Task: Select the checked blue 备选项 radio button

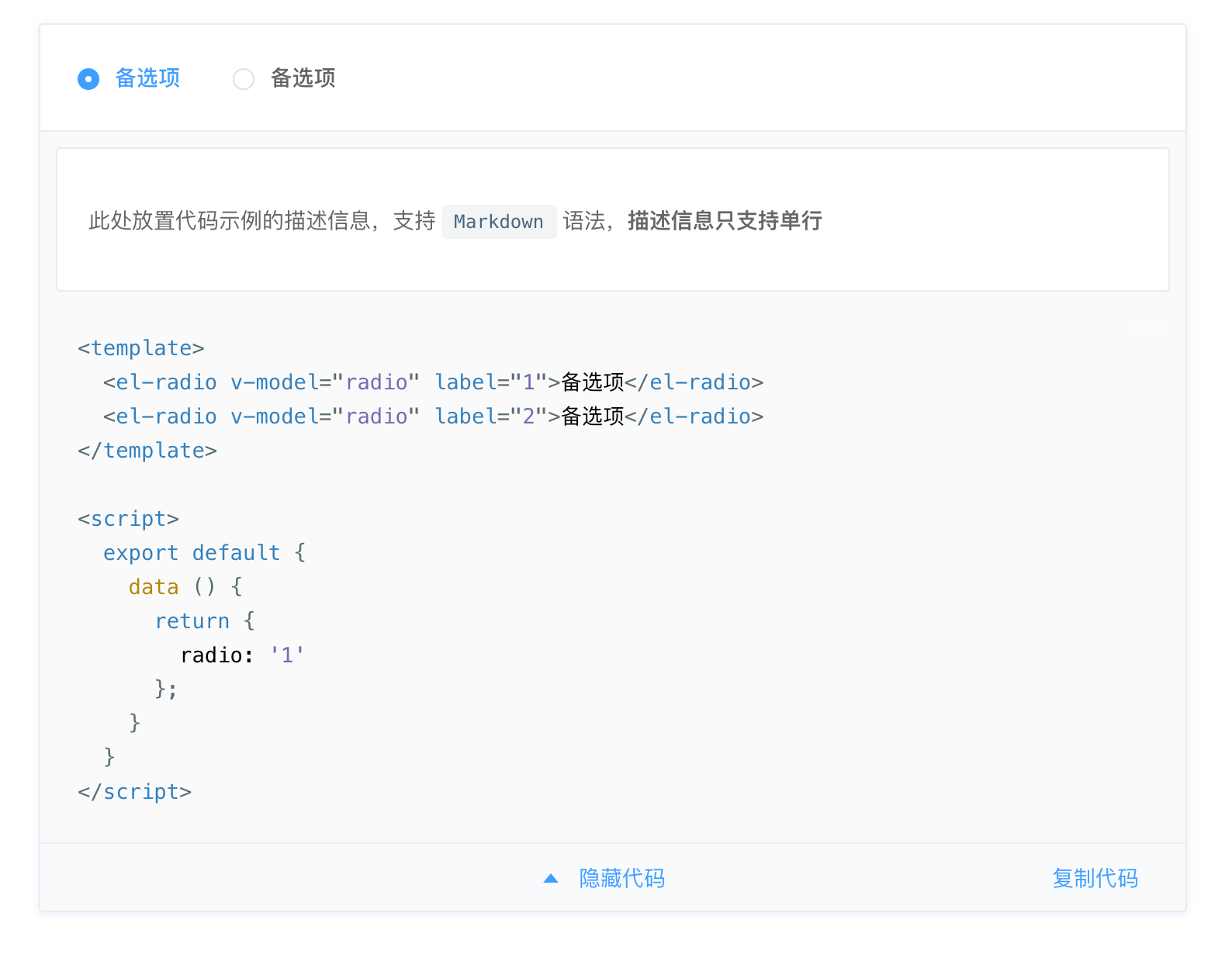Action: coord(88,79)
